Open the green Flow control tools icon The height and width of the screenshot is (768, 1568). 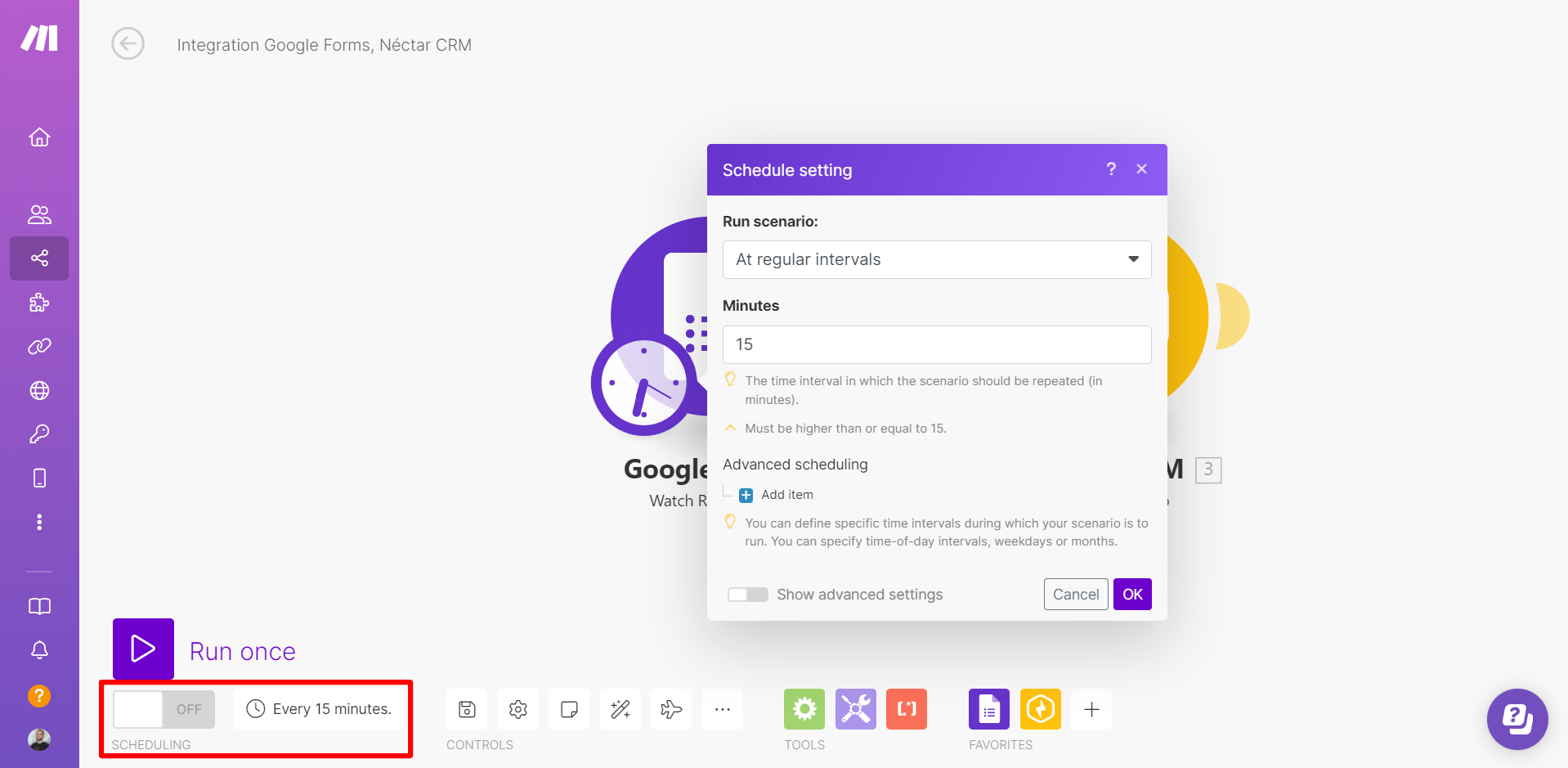point(804,709)
